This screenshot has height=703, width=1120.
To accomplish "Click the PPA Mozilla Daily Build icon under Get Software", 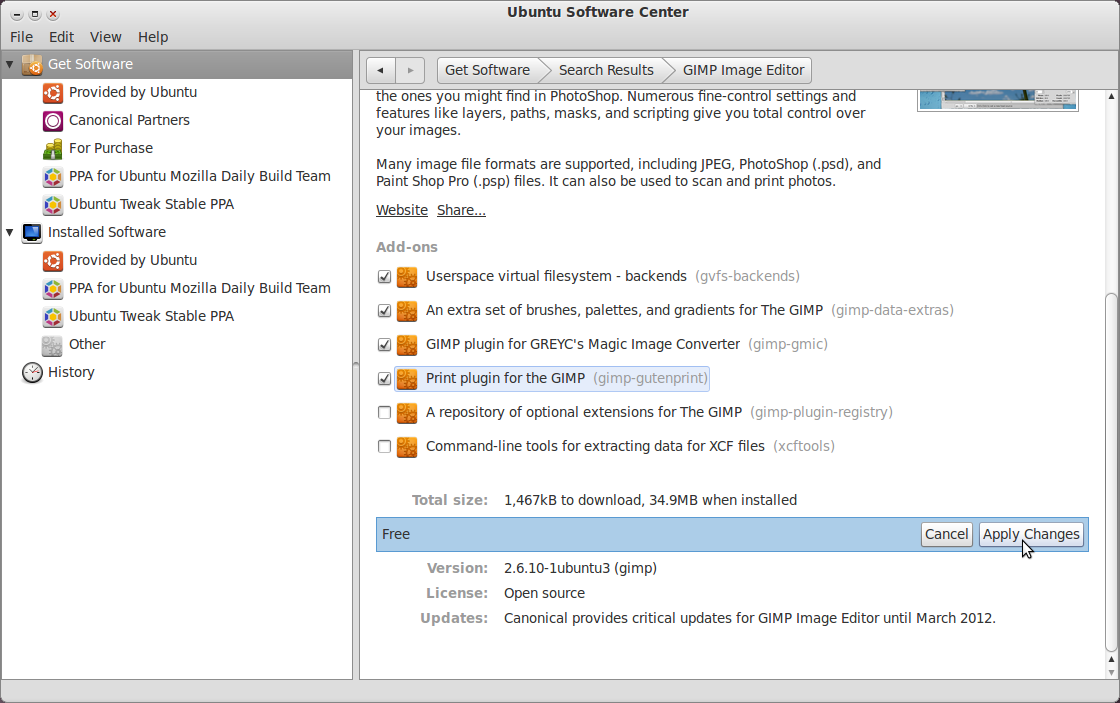I will [x=53, y=176].
